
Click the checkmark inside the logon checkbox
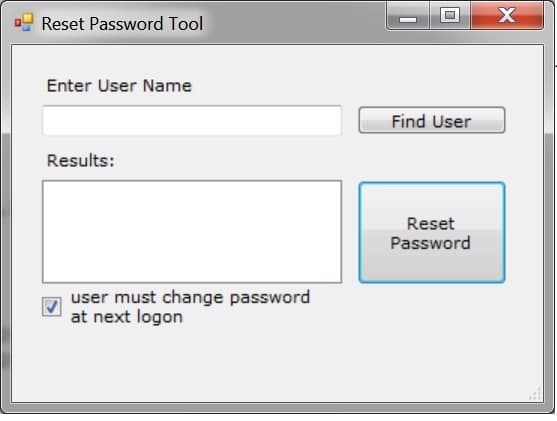tap(52, 306)
